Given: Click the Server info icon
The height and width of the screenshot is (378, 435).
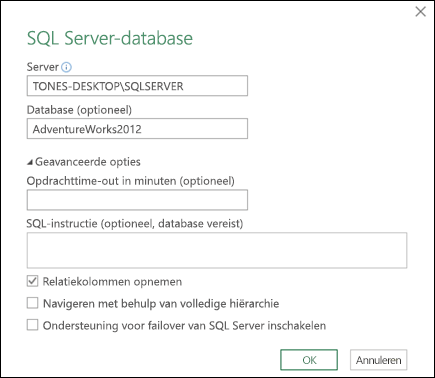Looking at the screenshot, I should pos(66,67).
